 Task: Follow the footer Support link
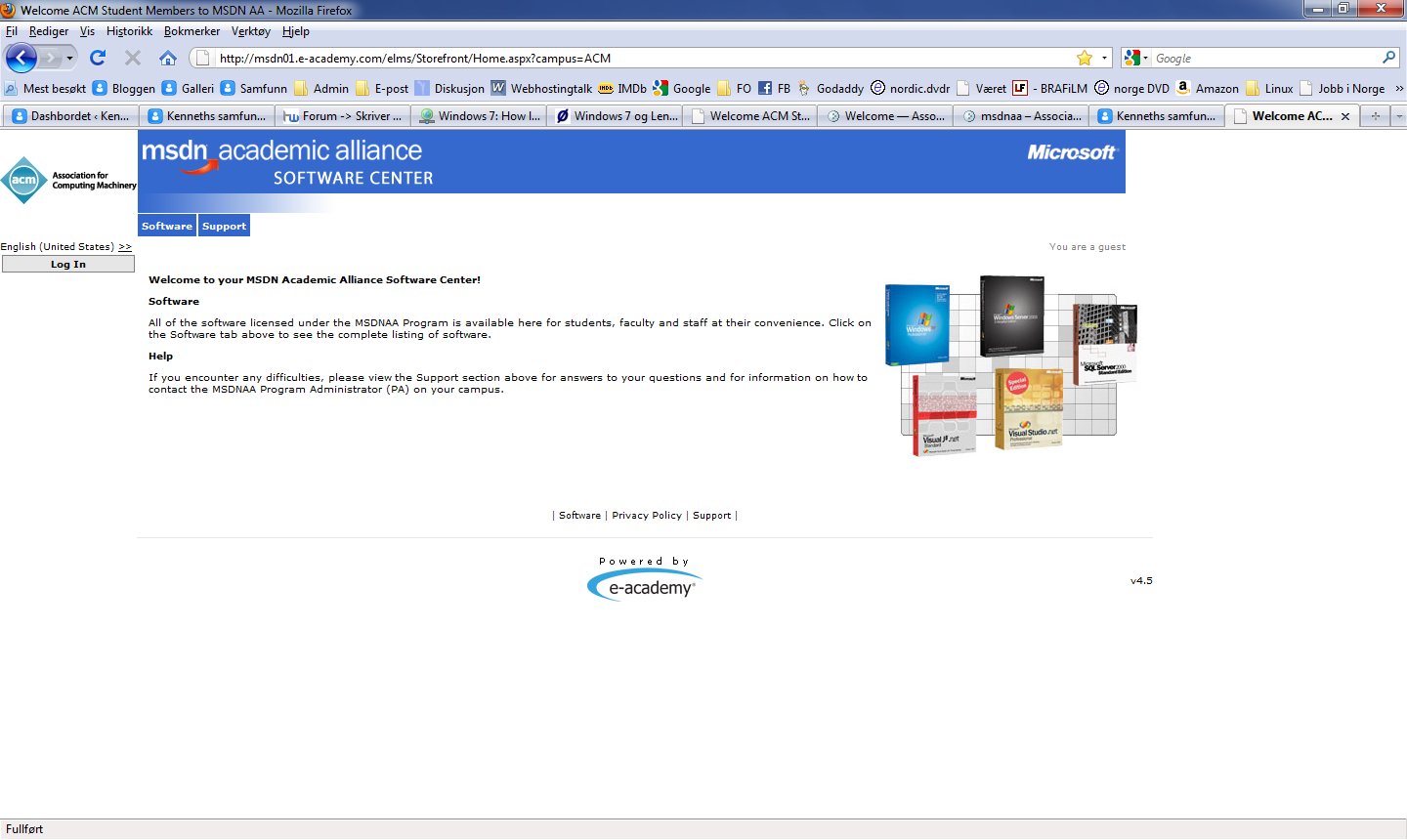711,516
